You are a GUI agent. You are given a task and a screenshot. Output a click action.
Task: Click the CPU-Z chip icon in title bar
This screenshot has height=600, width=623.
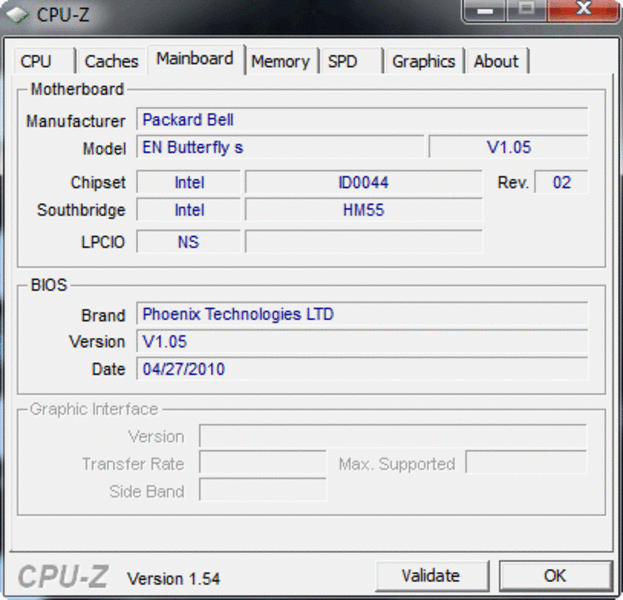[x=16, y=15]
